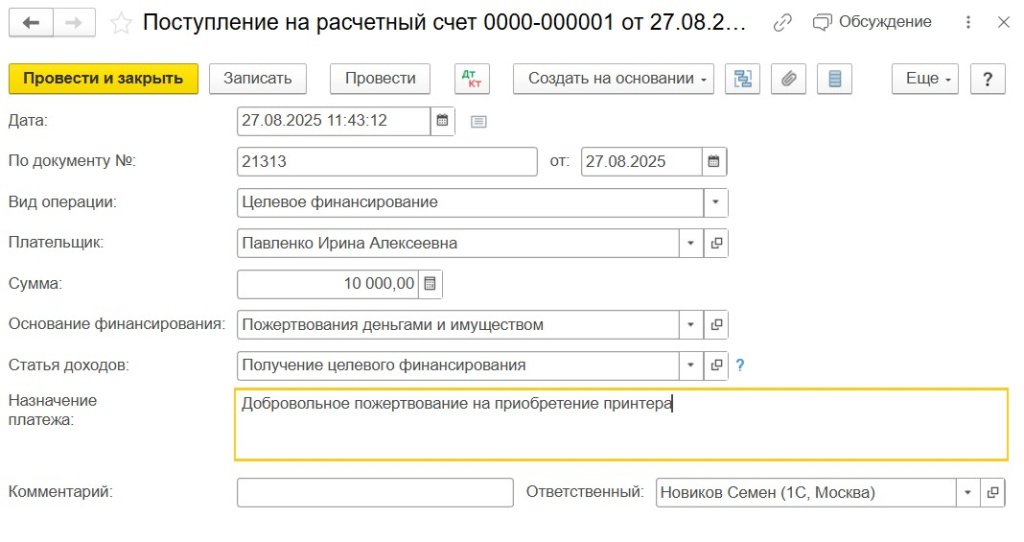
Task: Click inside the Комментарий input field
Action: click(x=375, y=493)
